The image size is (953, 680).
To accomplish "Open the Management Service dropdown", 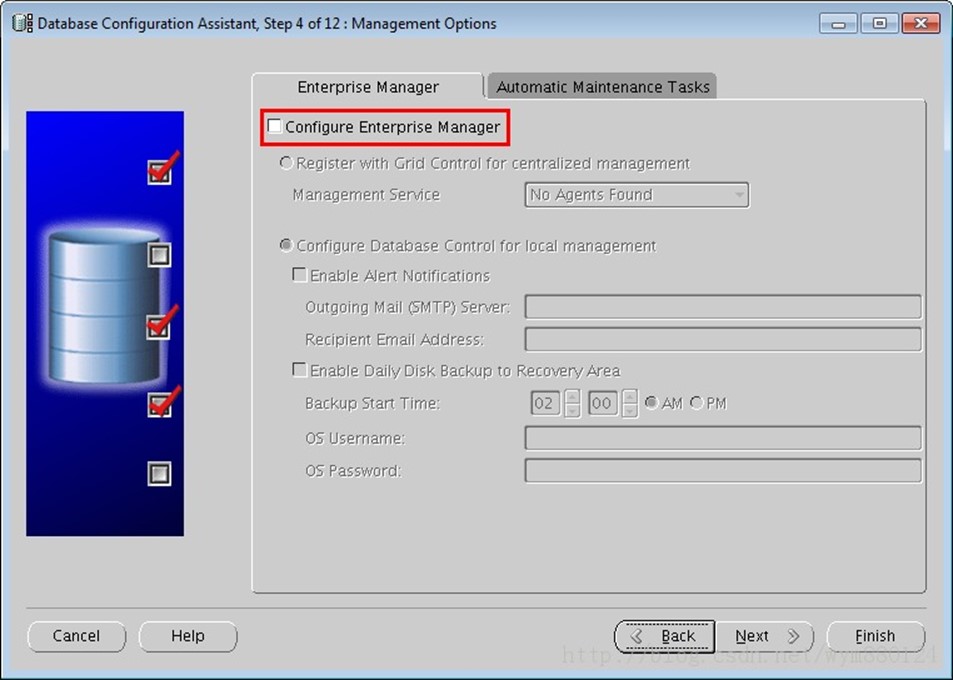I will tap(636, 195).
